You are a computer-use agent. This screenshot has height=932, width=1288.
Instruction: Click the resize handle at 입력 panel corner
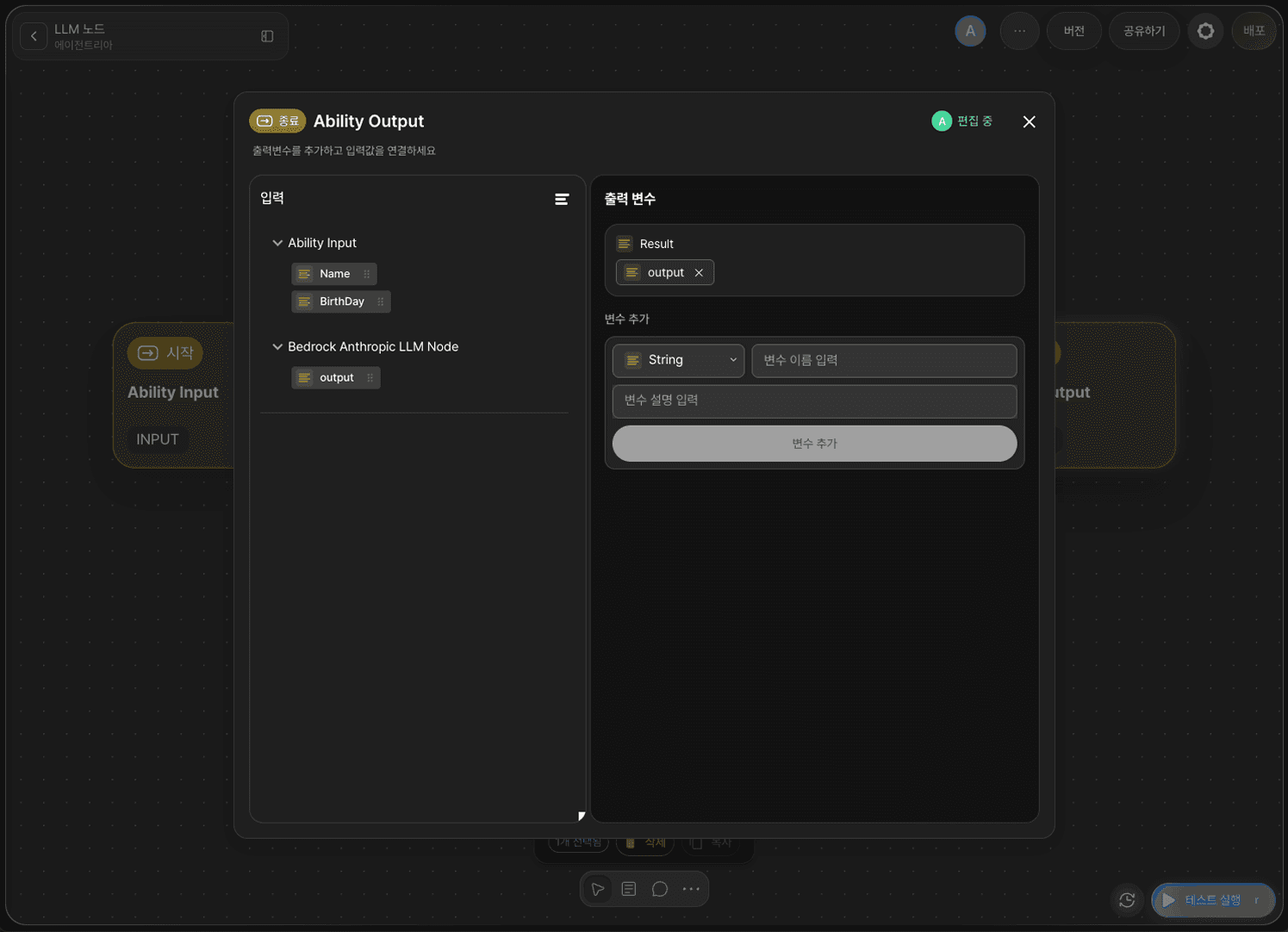click(582, 816)
